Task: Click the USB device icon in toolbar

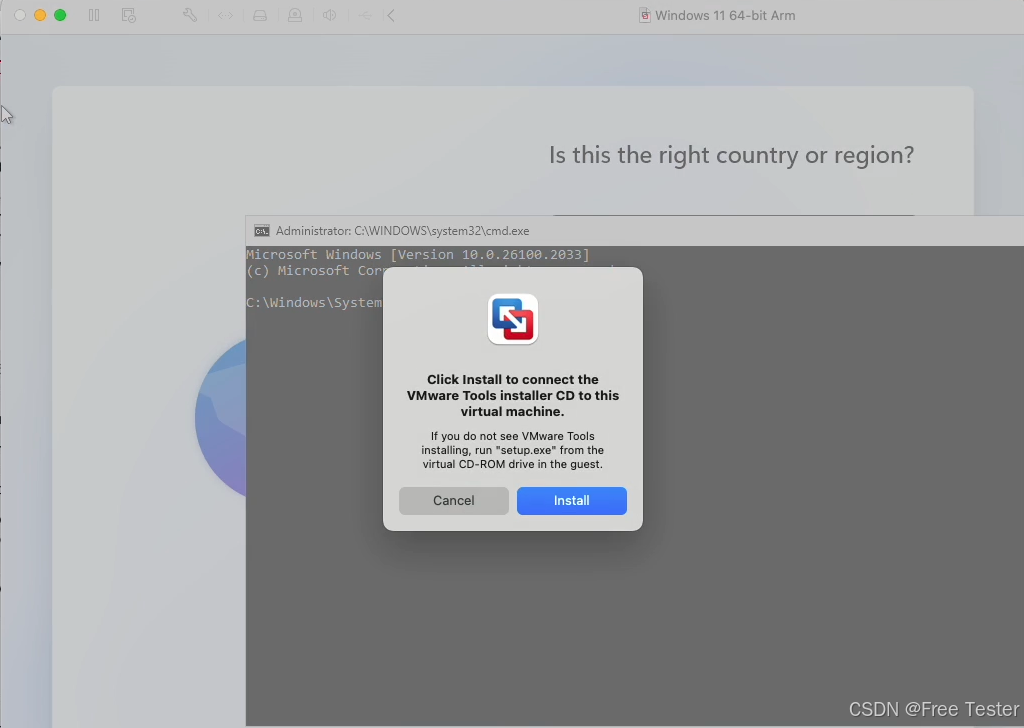Action: coord(364,15)
